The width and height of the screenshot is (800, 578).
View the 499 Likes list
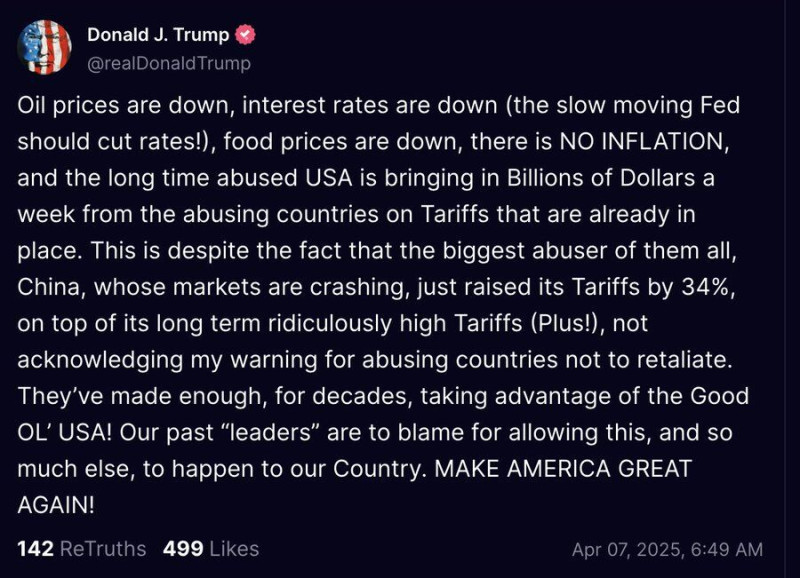click(x=211, y=549)
